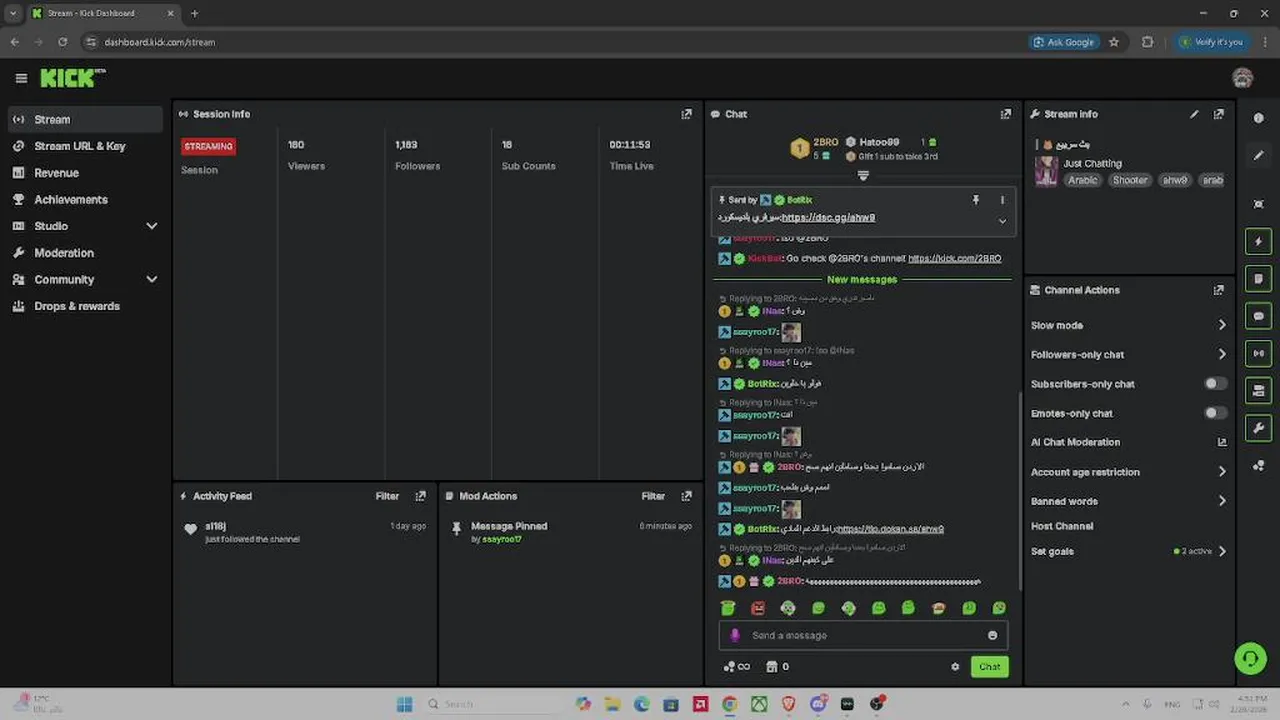Send message with green Chat button
The width and height of the screenshot is (1280, 720).
[x=989, y=667]
